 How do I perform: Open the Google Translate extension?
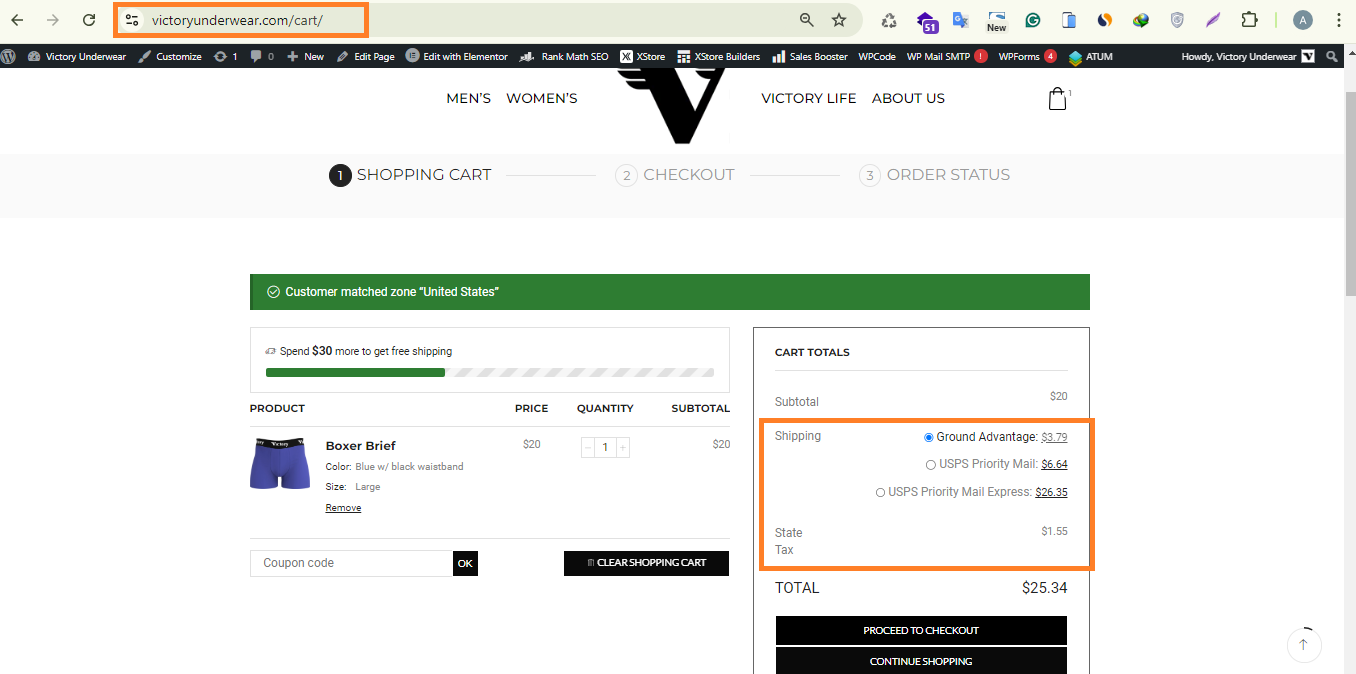point(961,20)
